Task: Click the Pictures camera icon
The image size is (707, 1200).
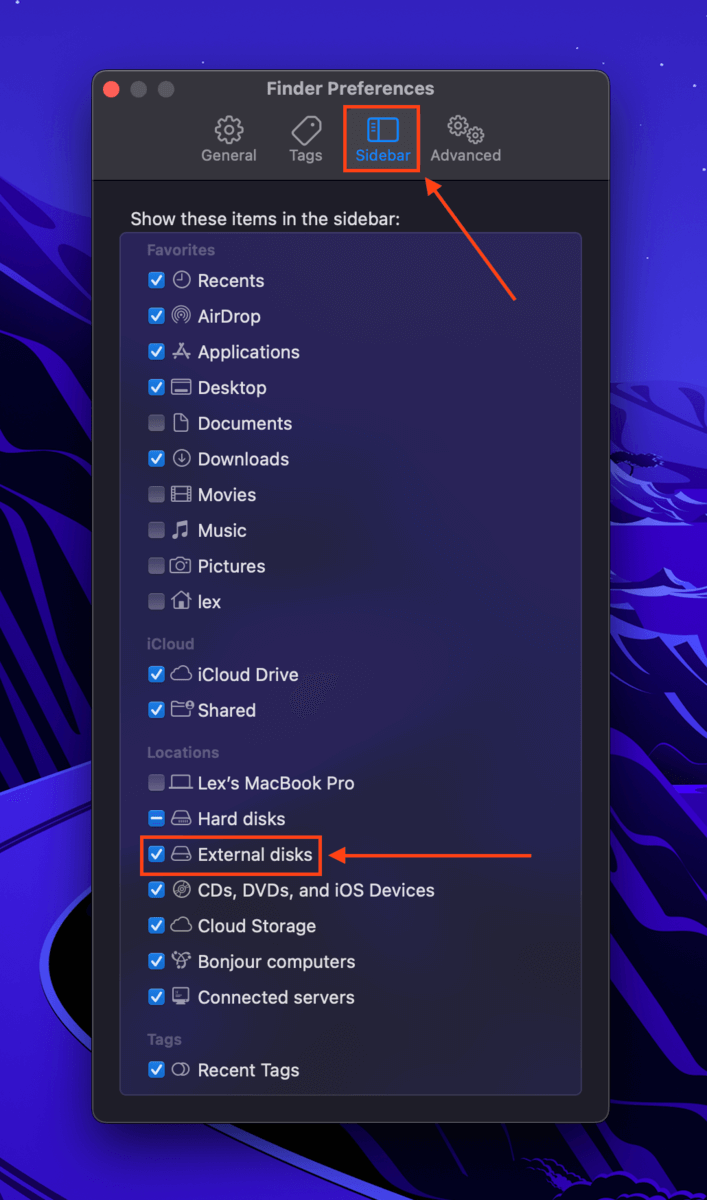Action: coord(181,566)
